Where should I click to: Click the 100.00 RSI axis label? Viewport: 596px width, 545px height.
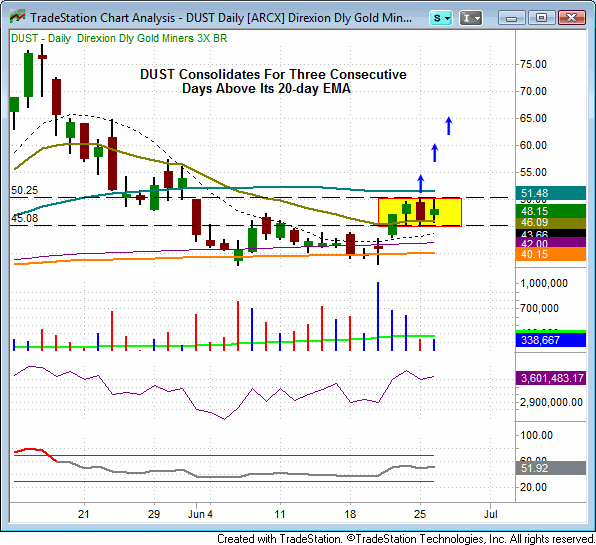click(x=536, y=435)
